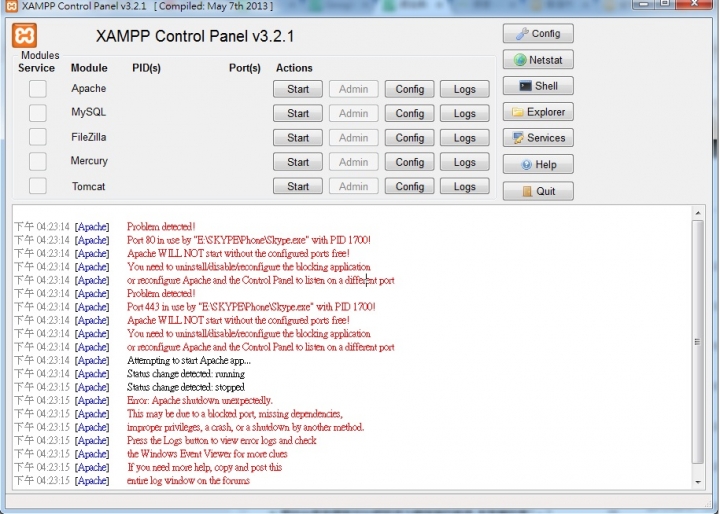Click 'Press the Logs button to view' log line
The image size is (720, 514).
click(222, 440)
